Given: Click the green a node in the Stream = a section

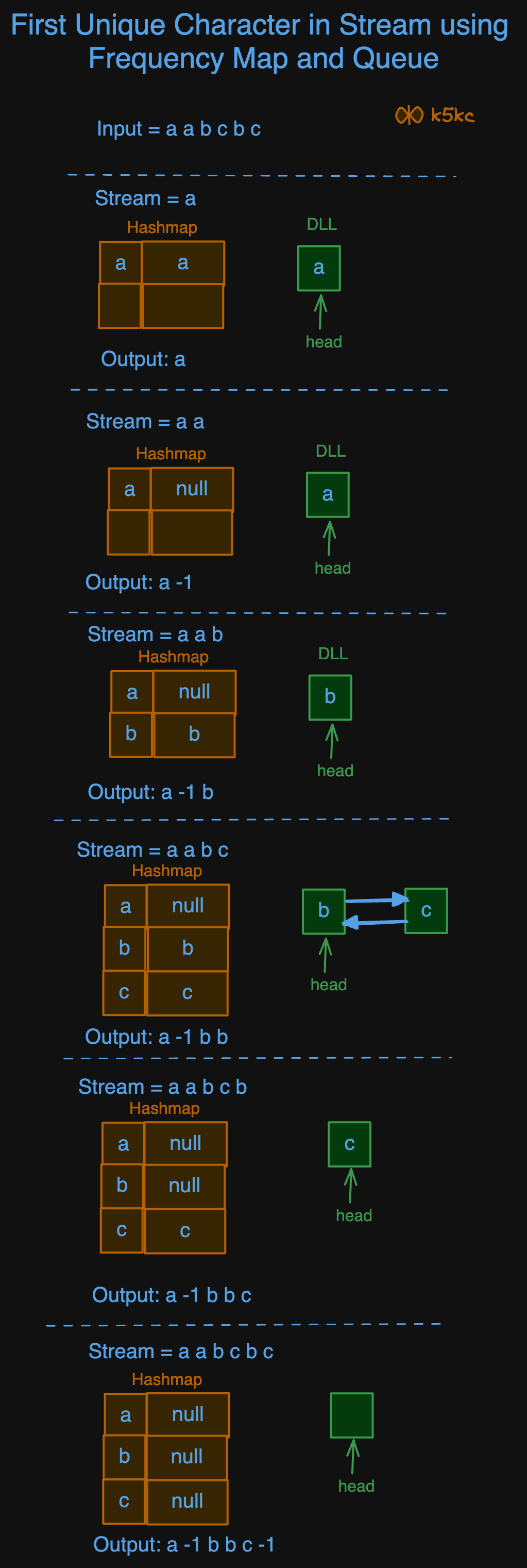Looking at the screenshot, I should coord(319,268).
